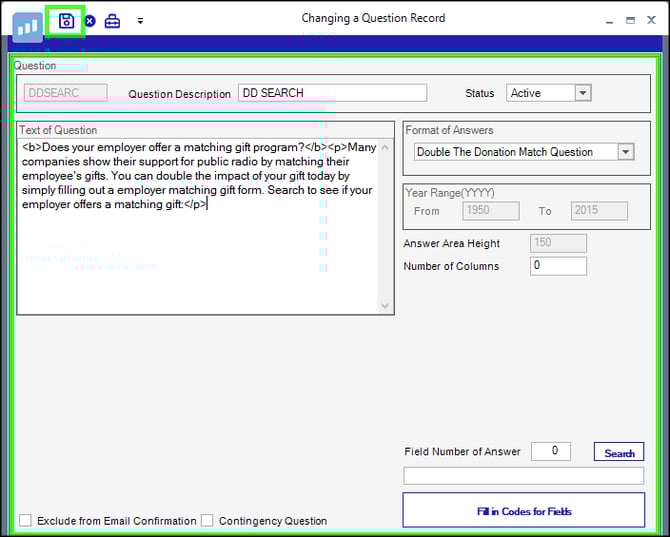Click the bar chart application logo

pos(27,27)
